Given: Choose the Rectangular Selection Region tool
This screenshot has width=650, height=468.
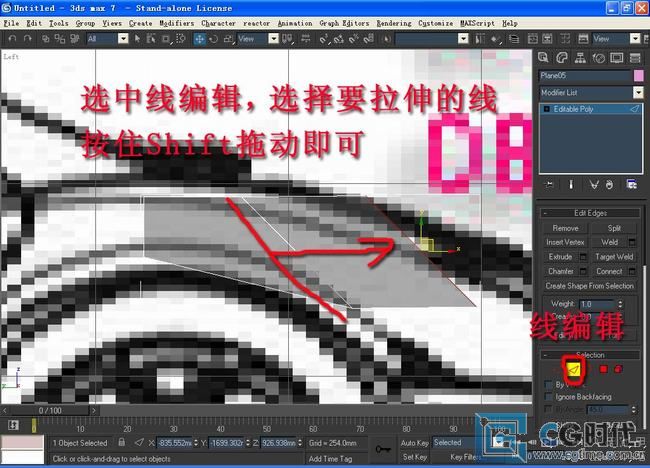Looking at the screenshot, I should click(x=166, y=39).
